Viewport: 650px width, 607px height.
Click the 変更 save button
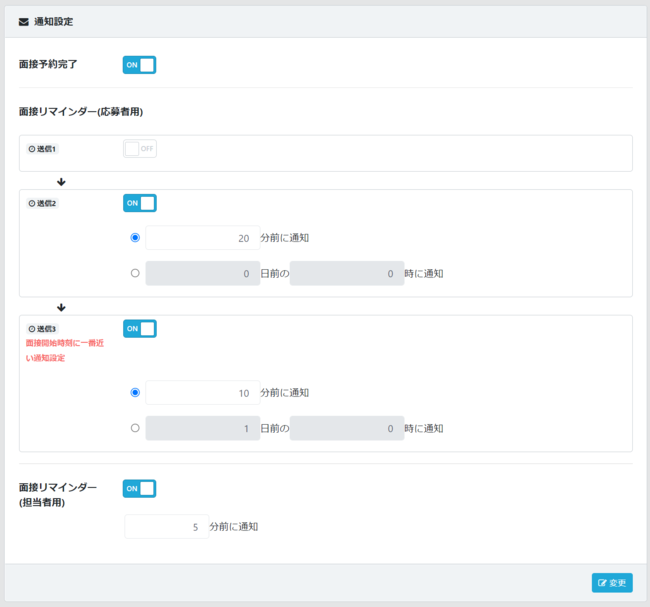click(611, 583)
